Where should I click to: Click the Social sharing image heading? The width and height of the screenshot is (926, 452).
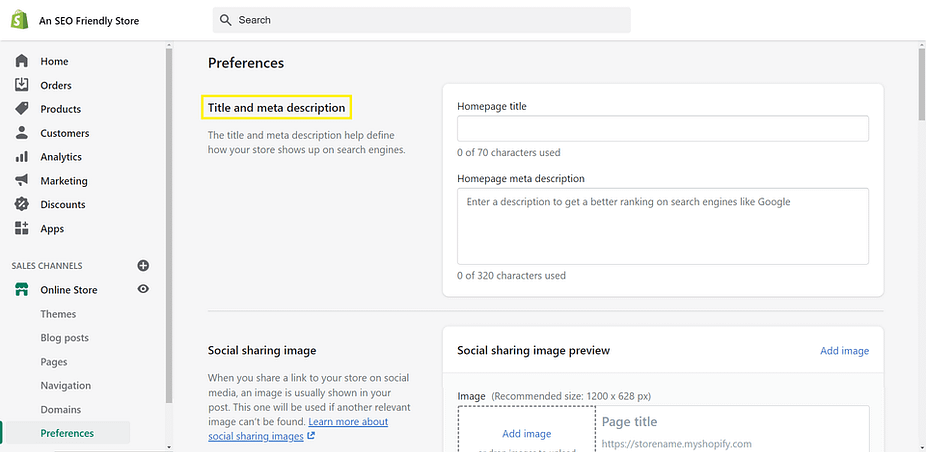[262, 350]
